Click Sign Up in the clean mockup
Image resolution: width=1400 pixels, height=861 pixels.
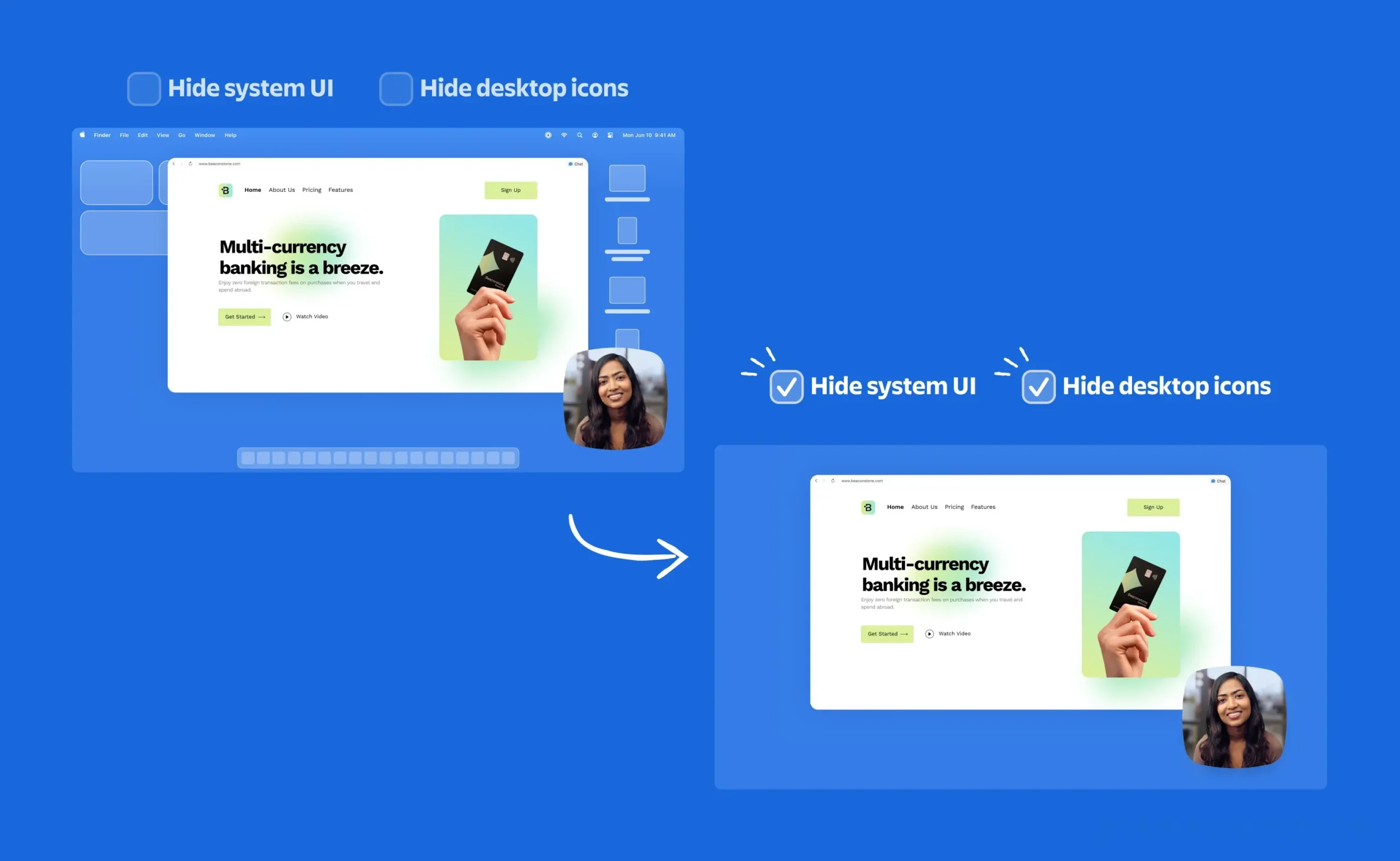[1153, 507]
